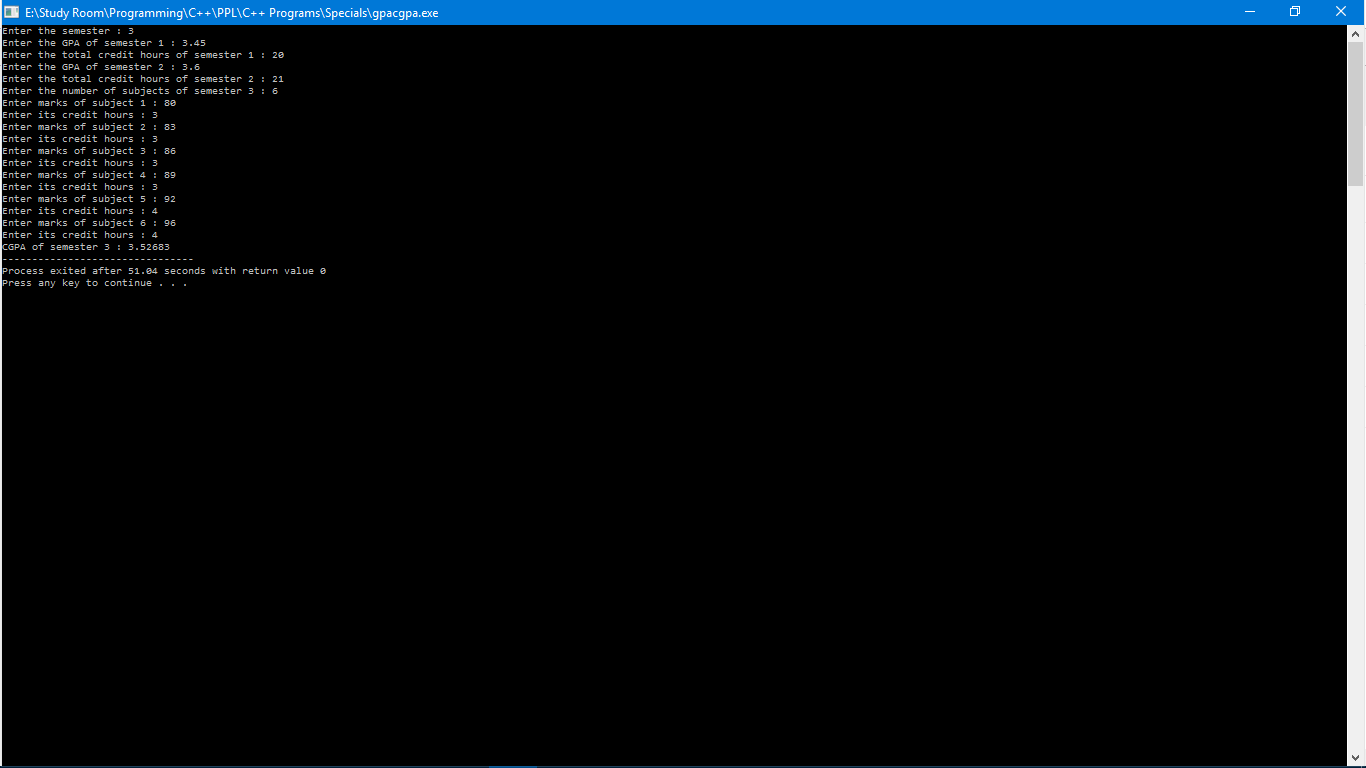Close the gpacgpa.exe console window

(1341, 11)
